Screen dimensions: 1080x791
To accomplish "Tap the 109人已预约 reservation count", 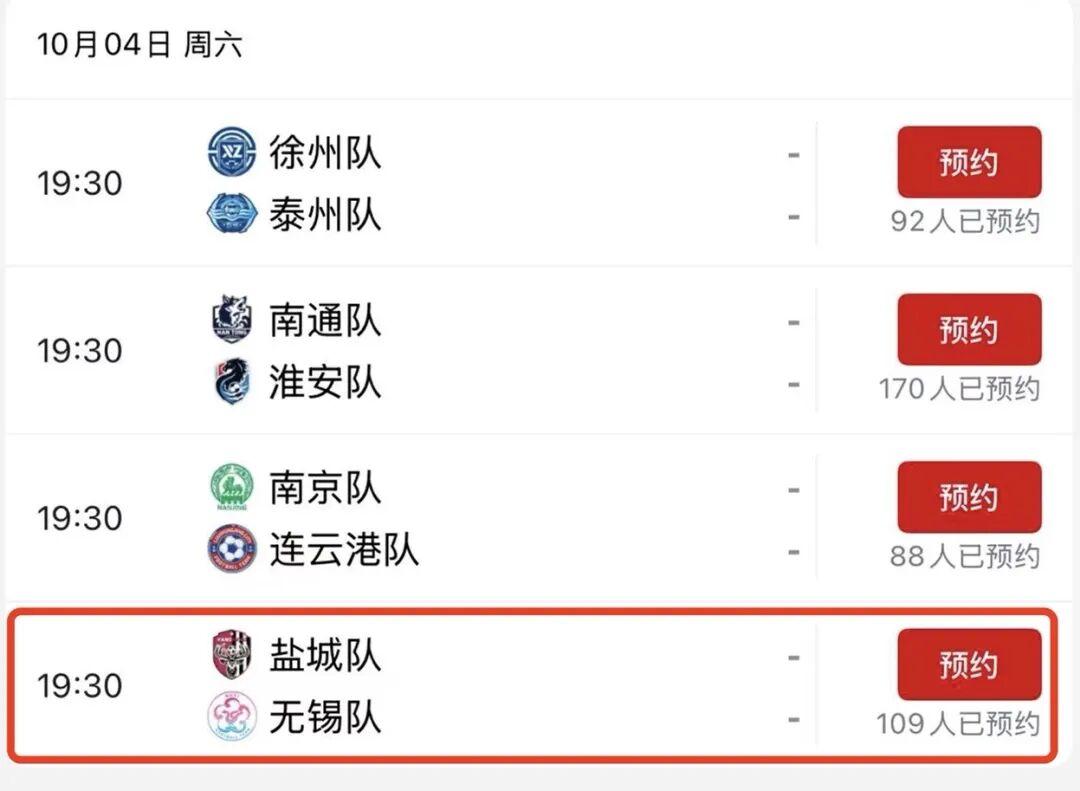I will 957,724.
